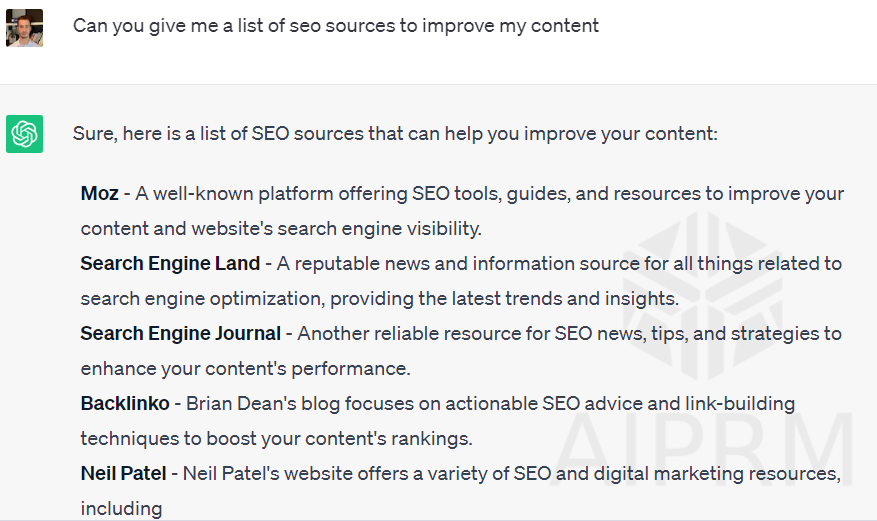Select the bold Search Engine Land heading
The width and height of the screenshot is (877, 521).
[x=170, y=263]
